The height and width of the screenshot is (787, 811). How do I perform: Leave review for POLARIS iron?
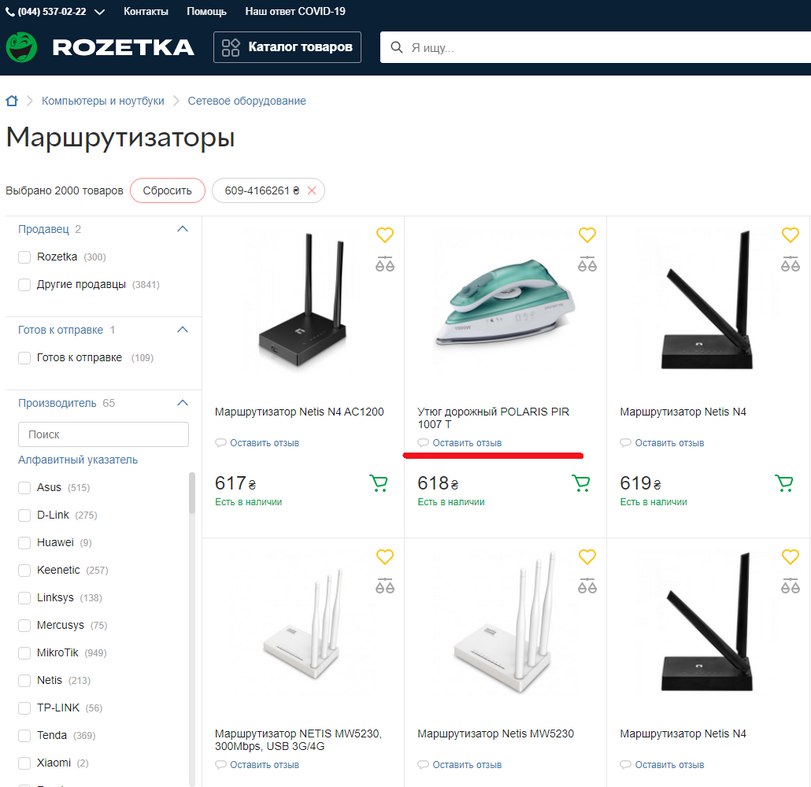(x=467, y=443)
